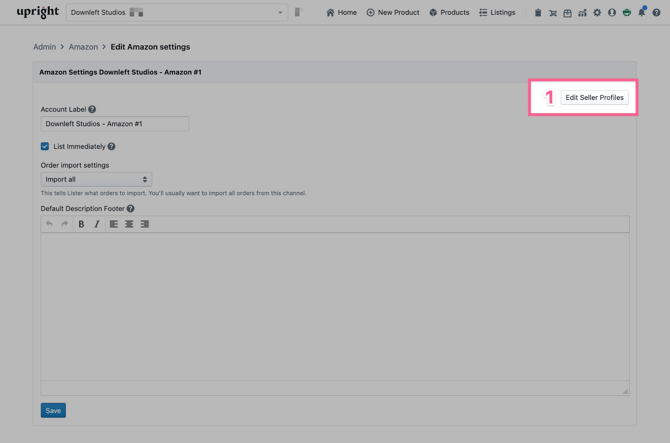This screenshot has height=443, width=670.
Task: Align description text left
Action: pos(114,224)
